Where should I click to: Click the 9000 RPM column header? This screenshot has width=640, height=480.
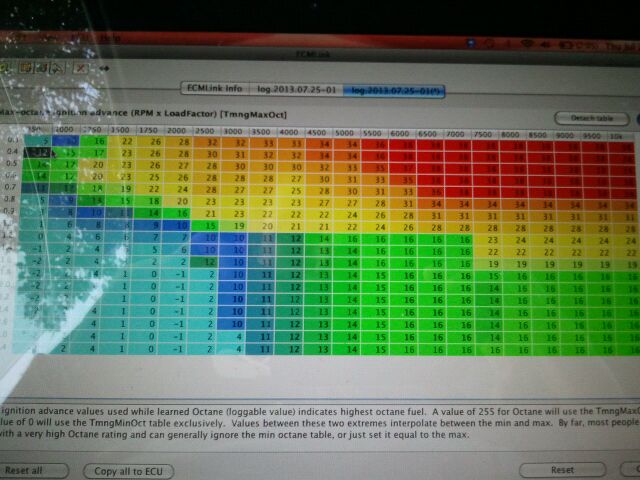(566, 134)
